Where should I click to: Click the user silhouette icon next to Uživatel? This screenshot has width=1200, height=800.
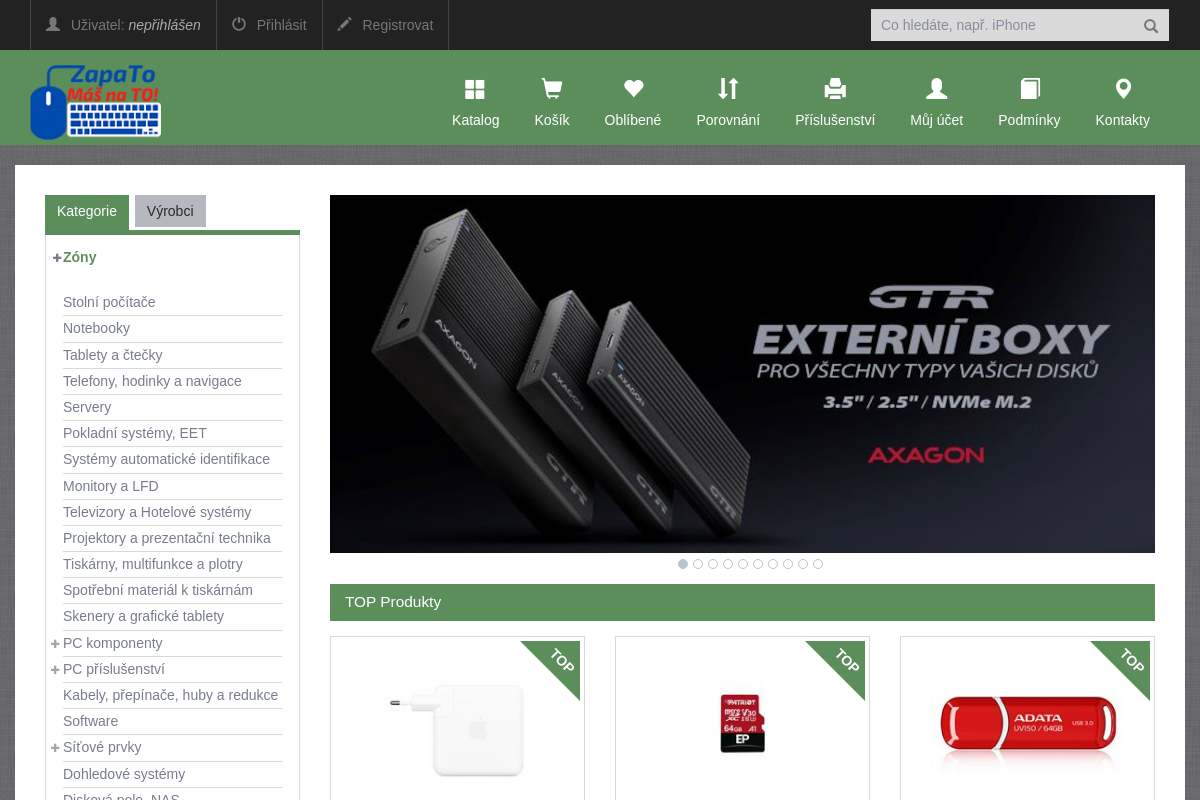point(53,24)
